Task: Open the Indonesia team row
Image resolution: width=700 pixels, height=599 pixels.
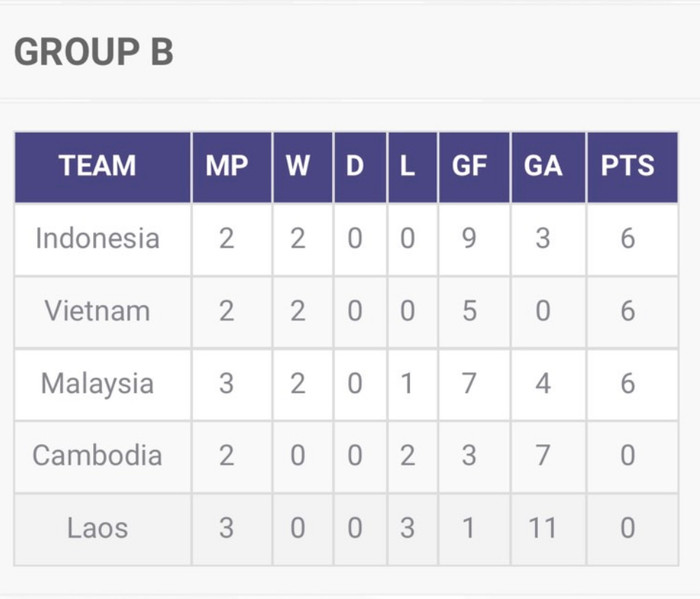Action: tap(97, 239)
